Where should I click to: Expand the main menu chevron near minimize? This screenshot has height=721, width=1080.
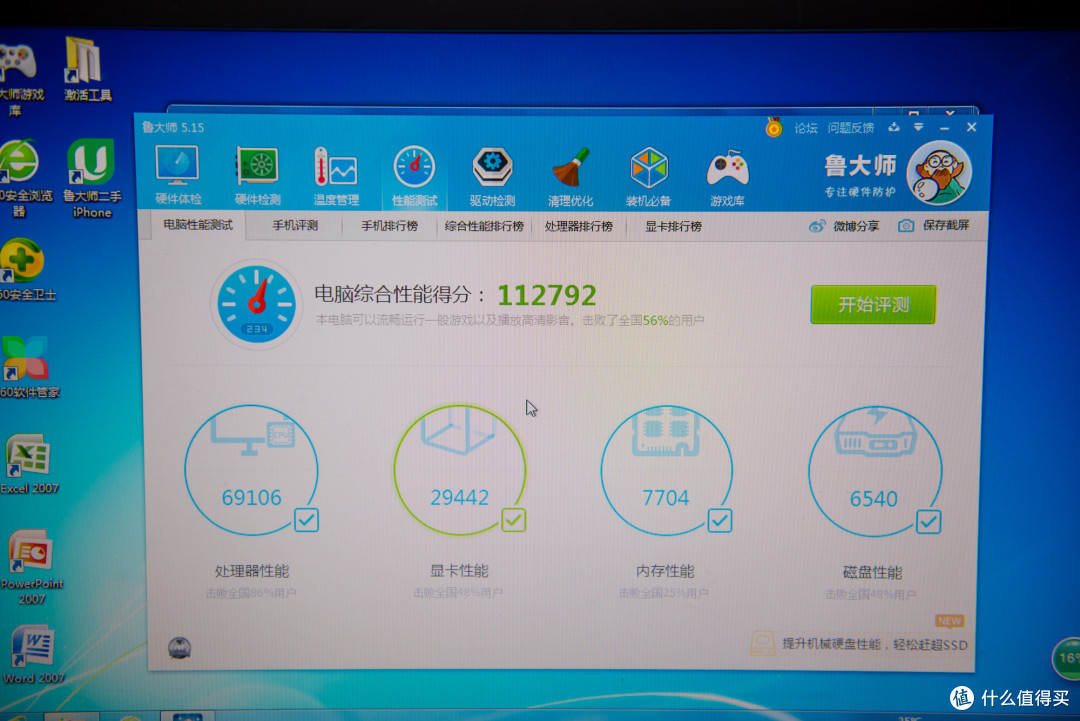tap(920, 128)
